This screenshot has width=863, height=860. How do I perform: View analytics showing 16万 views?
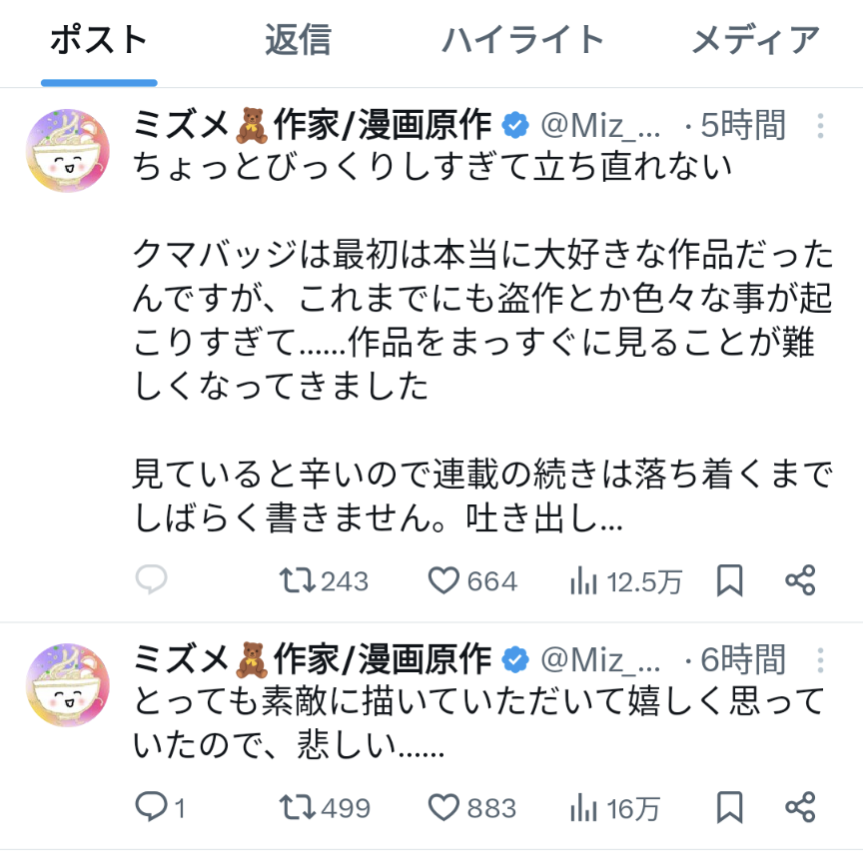pyautogui.click(x=583, y=807)
